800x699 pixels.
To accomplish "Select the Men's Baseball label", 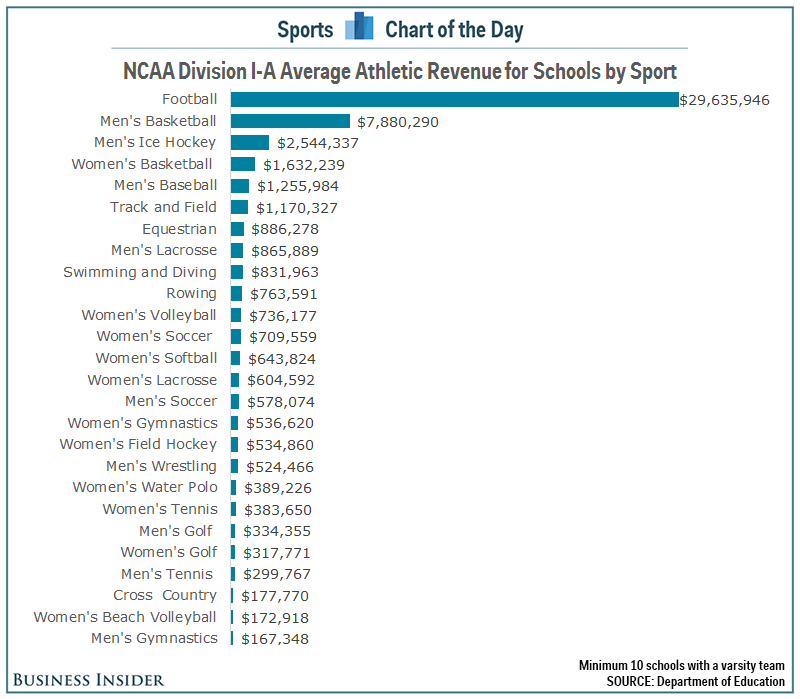I will click(165, 186).
